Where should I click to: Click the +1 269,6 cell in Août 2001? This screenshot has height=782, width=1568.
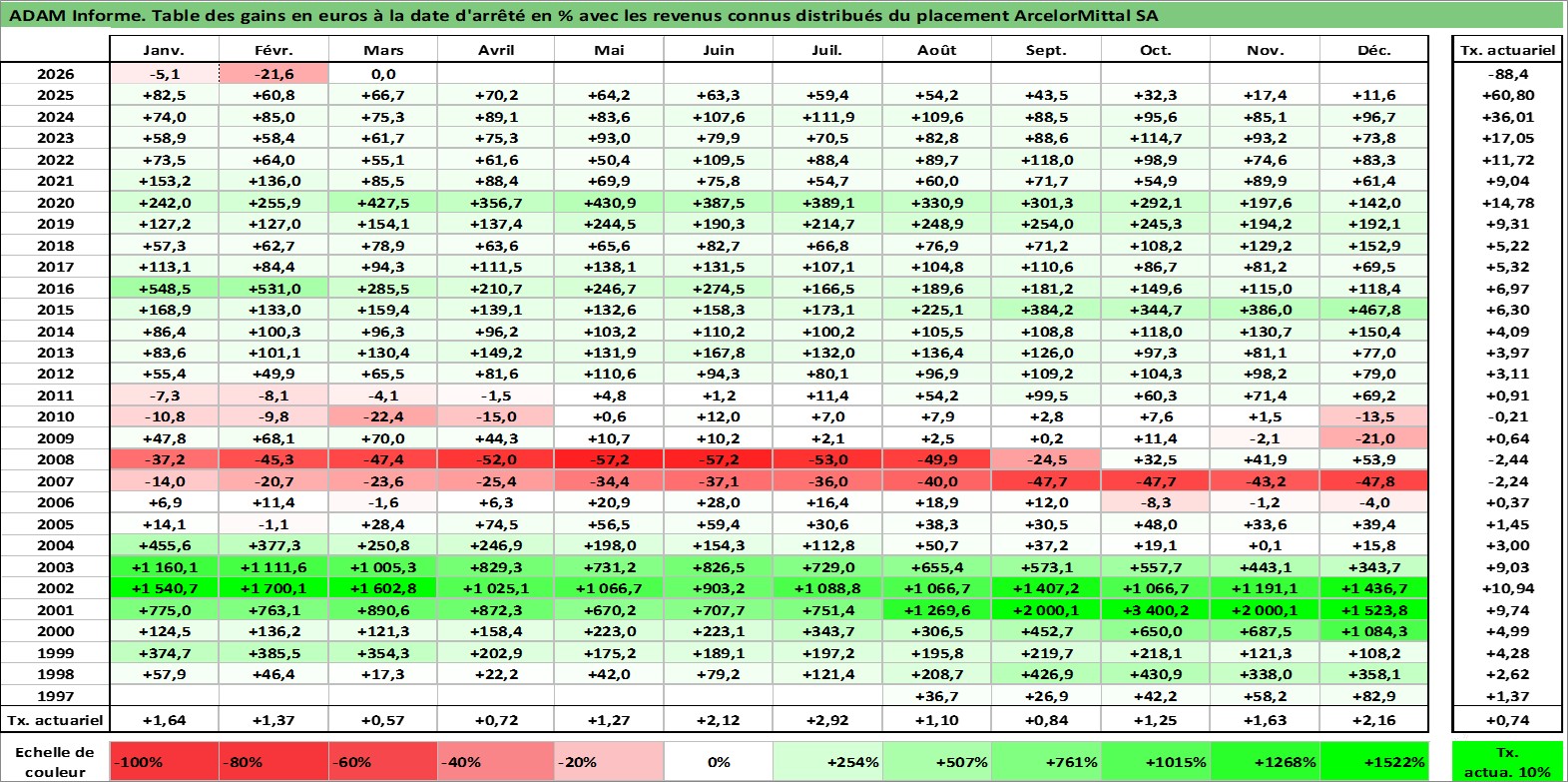coord(937,610)
